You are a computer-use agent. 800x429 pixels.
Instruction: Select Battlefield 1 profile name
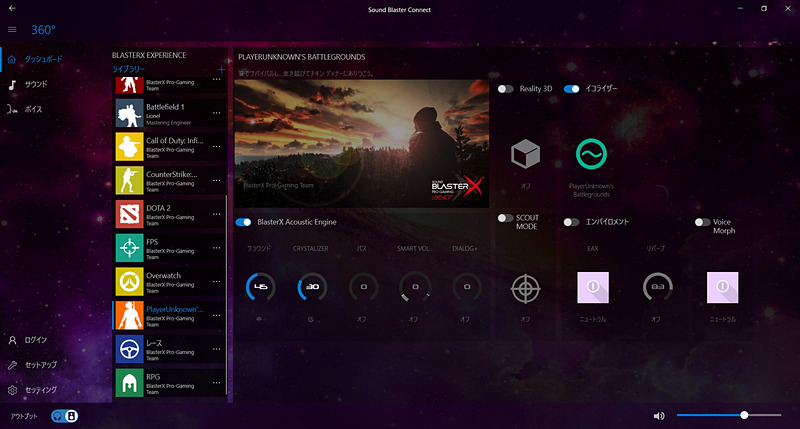point(165,107)
